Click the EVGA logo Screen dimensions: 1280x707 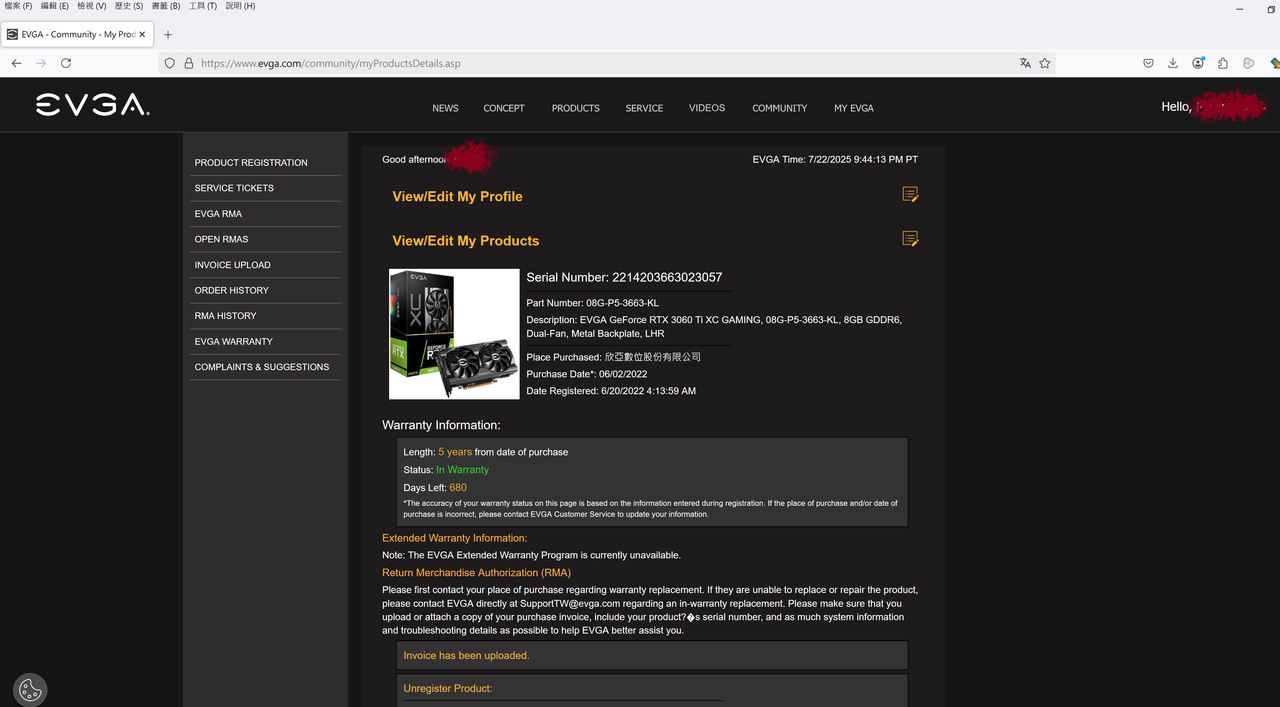coord(93,105)
